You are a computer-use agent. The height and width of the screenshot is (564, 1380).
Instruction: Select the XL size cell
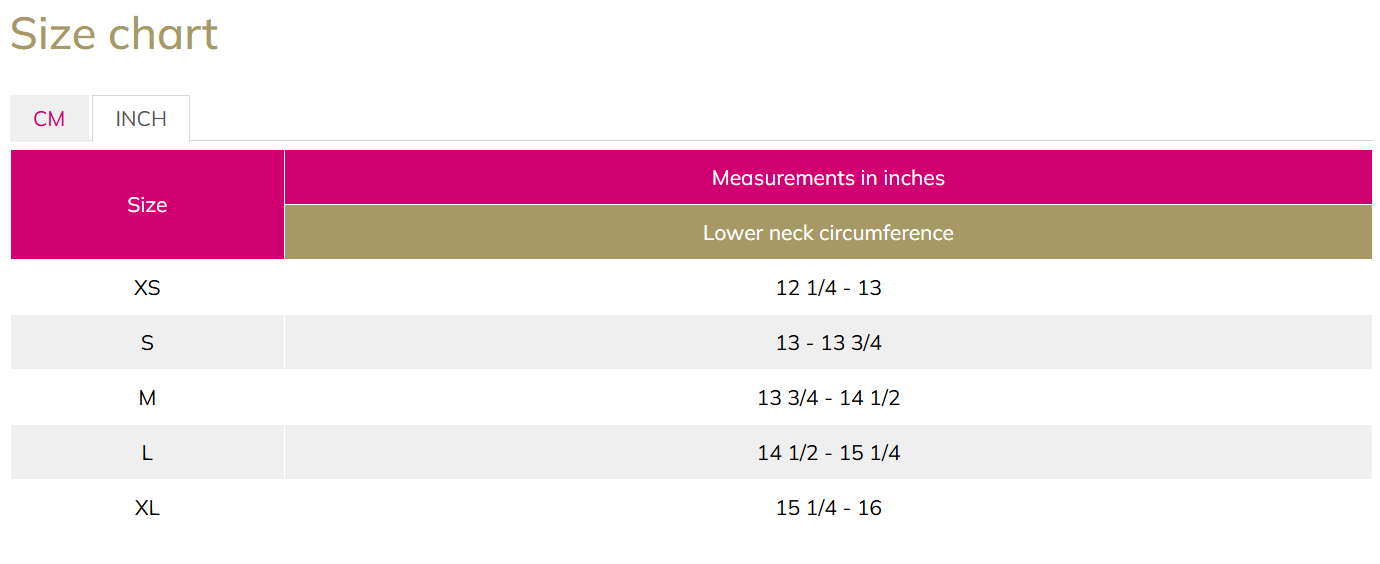pos(147,508)
